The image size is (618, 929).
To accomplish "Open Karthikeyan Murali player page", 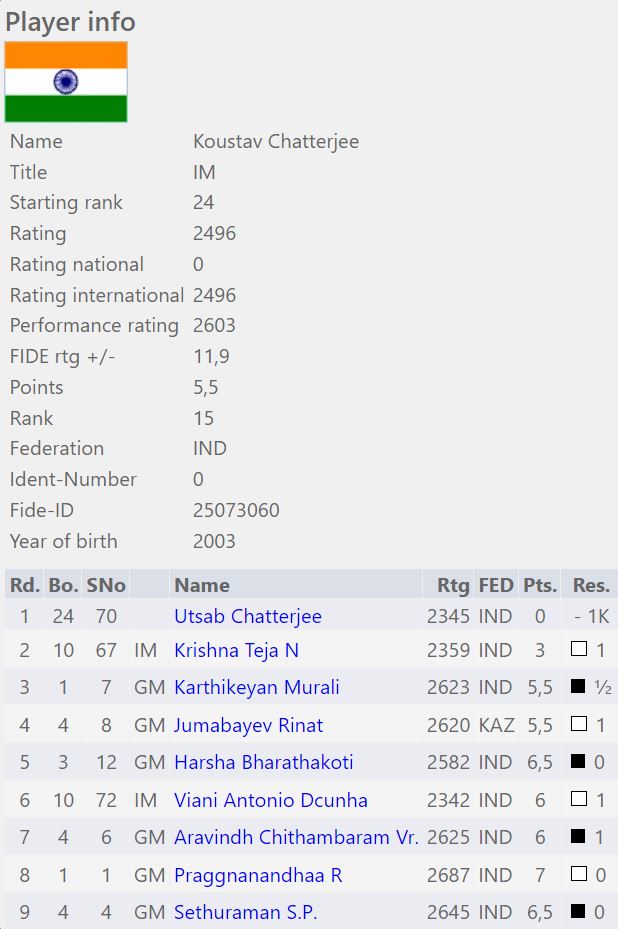I will 257,687.
